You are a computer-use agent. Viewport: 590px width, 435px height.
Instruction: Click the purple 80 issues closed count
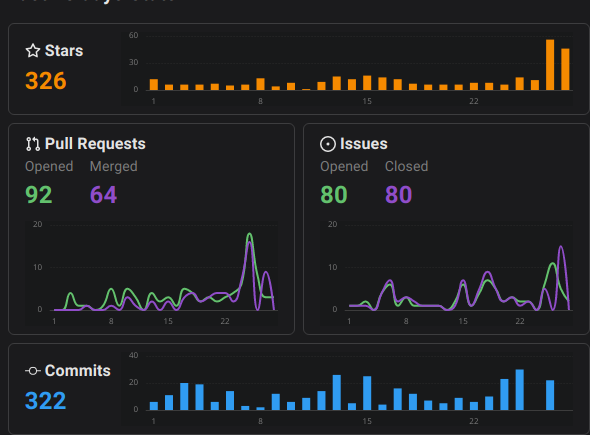coord(398,195)
